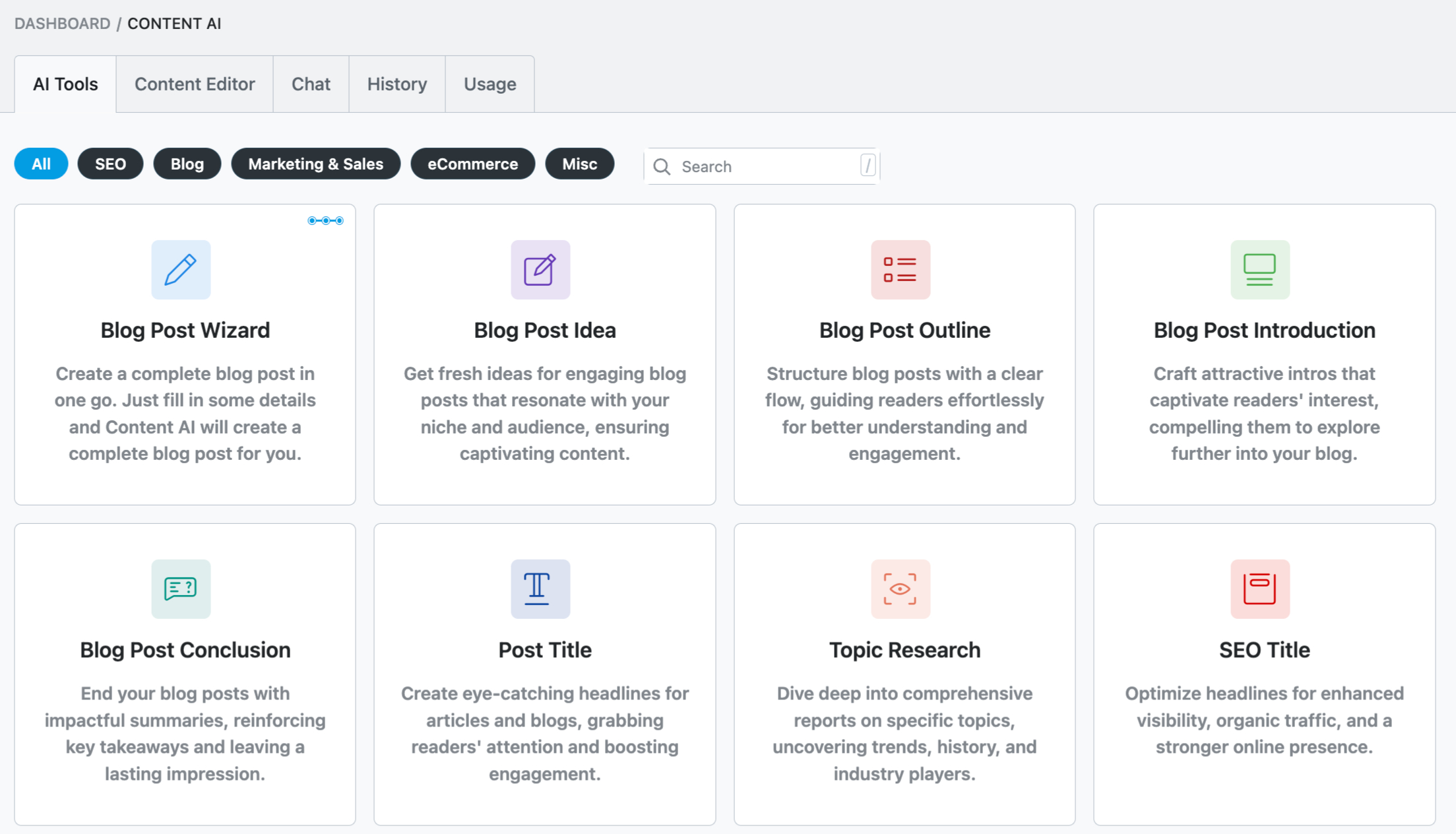Filter tools by Blog category
The image size is (1456, 834).
pyautogui.click(x=187, y=164)
